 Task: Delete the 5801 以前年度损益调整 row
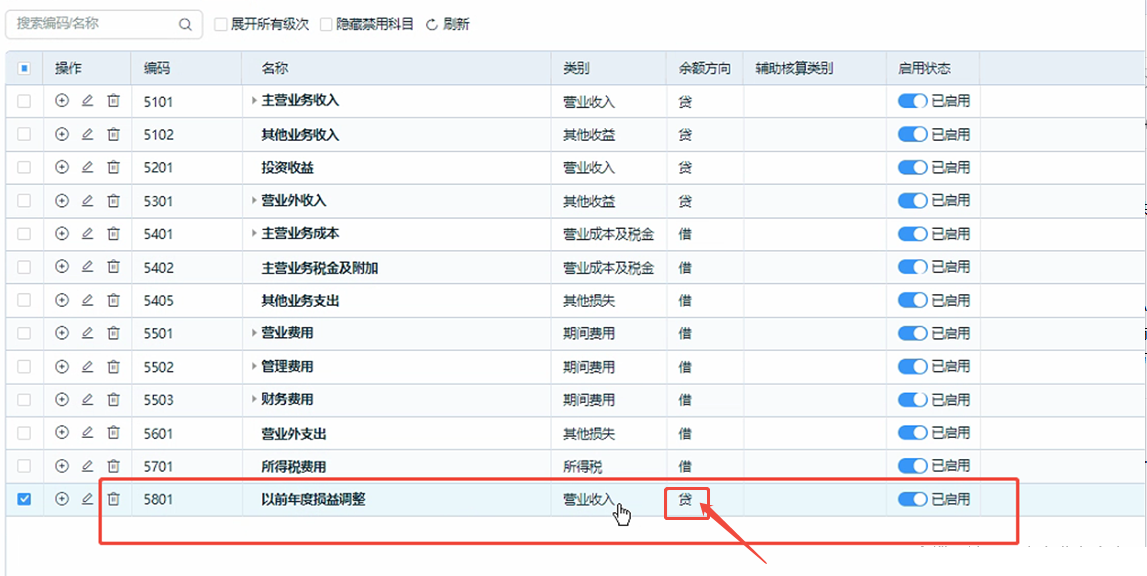point(114,499)
